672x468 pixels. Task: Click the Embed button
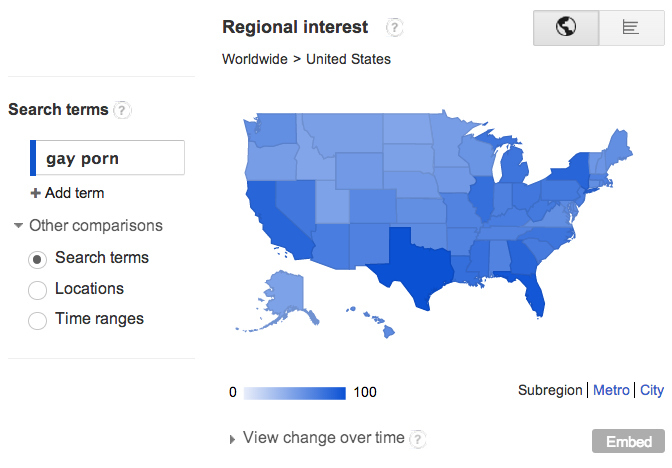pos(628,441)
